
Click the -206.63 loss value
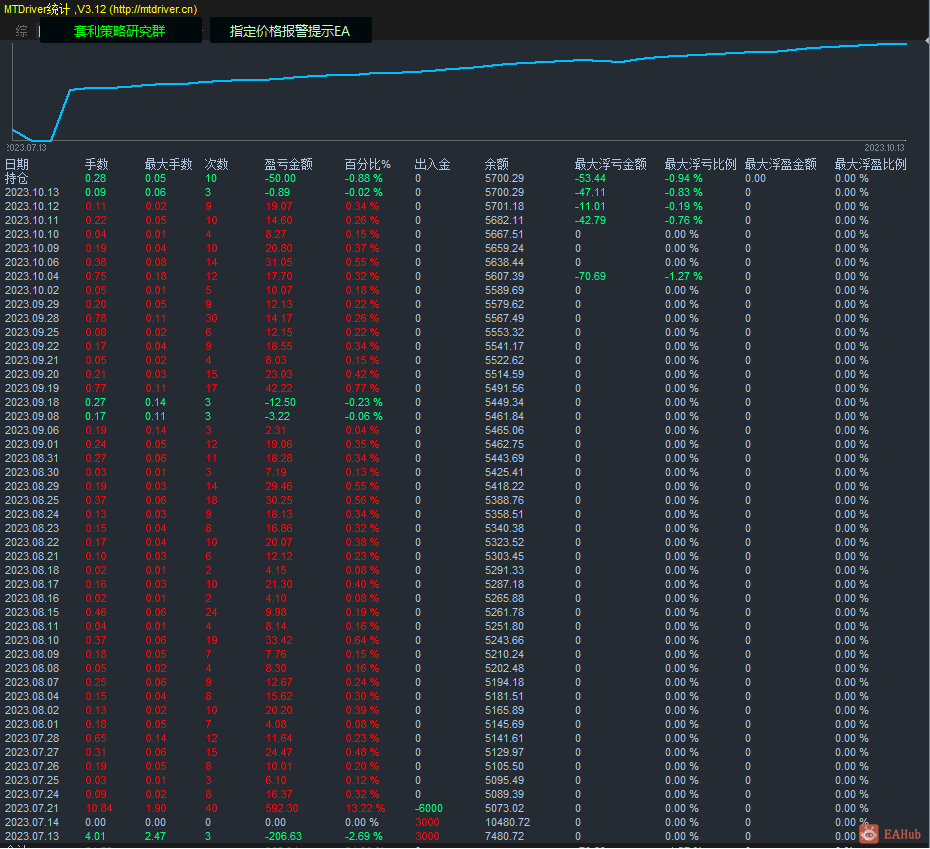pos(284,837)
